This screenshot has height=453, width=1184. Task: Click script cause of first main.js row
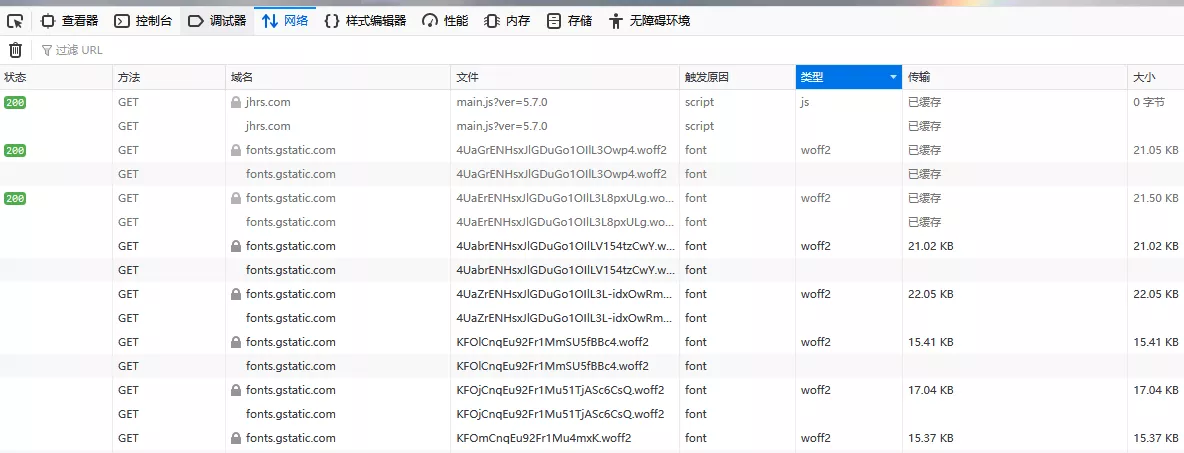699,102
